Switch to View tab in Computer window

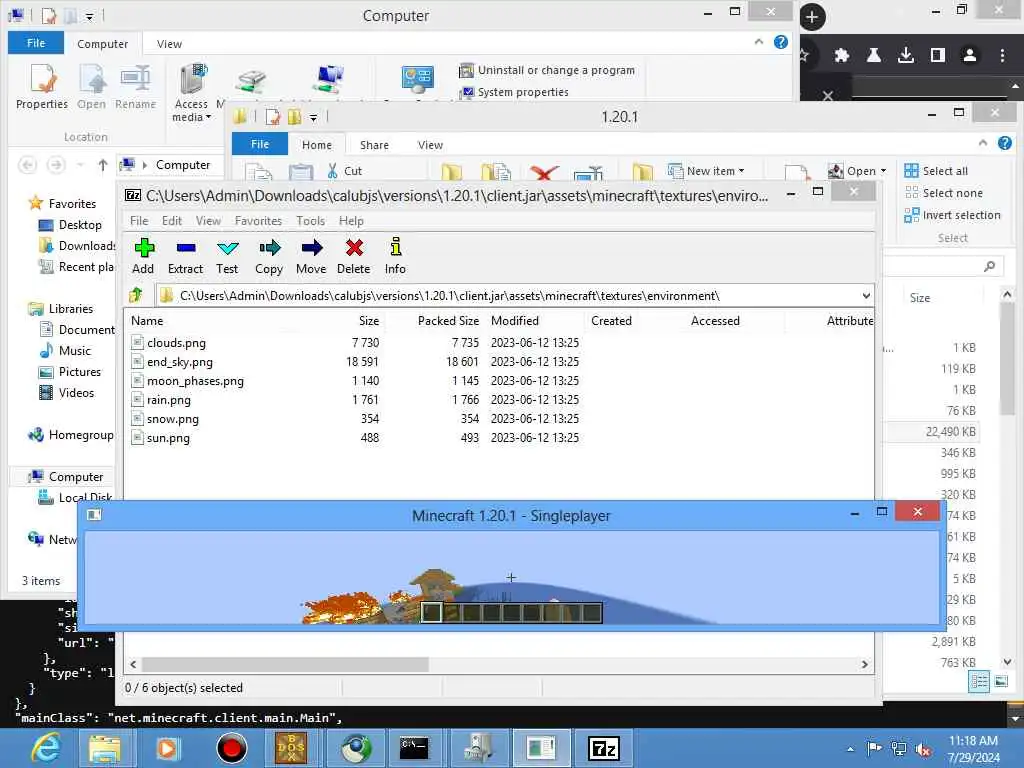(x=169, y=44)
